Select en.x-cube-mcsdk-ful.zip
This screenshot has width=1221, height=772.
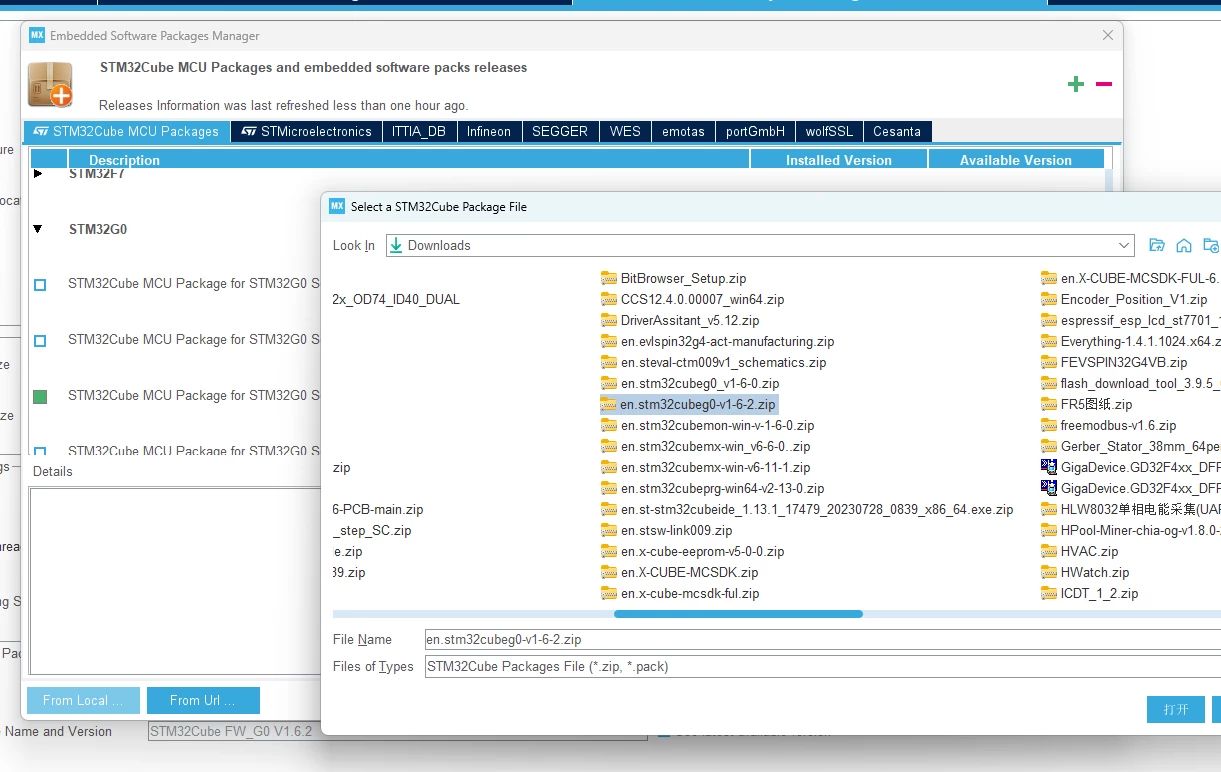point(680,593)
